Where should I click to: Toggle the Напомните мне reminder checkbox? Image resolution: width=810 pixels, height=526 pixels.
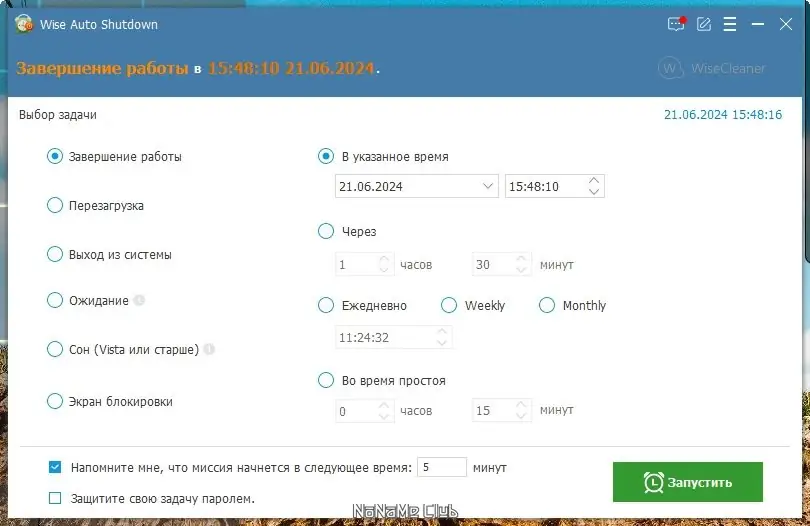point(55,467)
